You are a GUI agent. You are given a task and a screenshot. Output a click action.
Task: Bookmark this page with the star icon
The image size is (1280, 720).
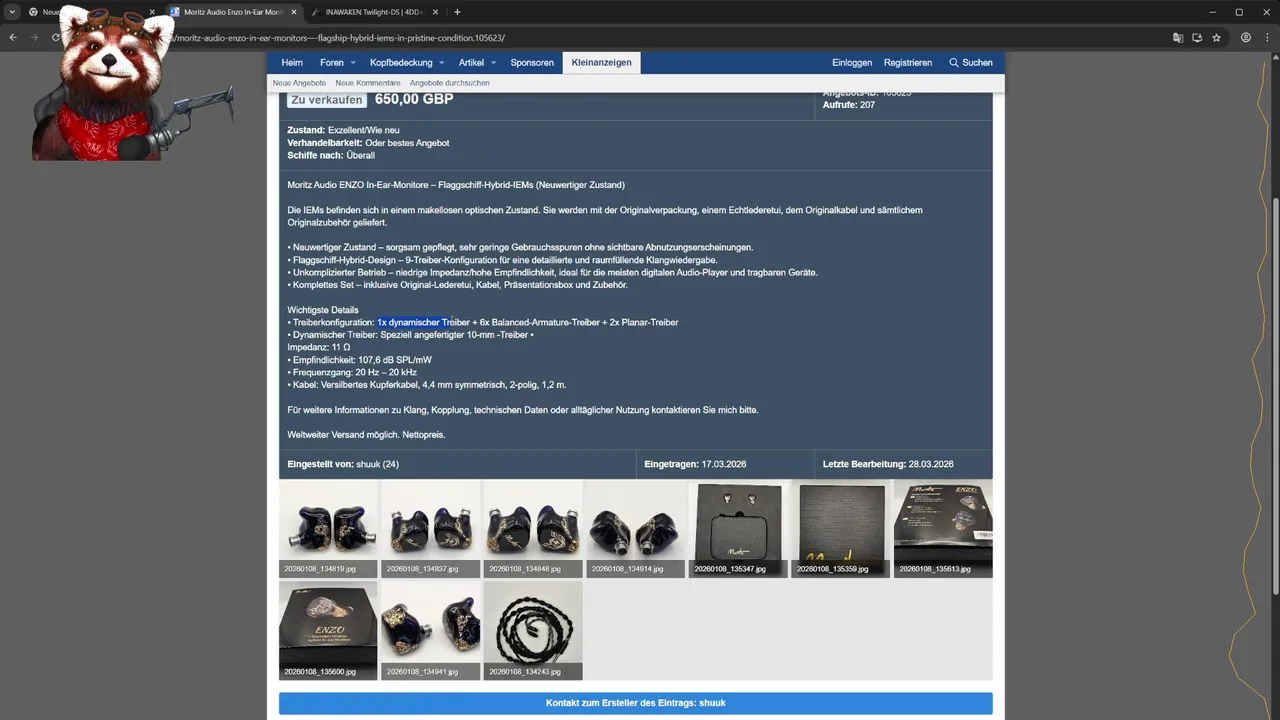pos(1216,37)
